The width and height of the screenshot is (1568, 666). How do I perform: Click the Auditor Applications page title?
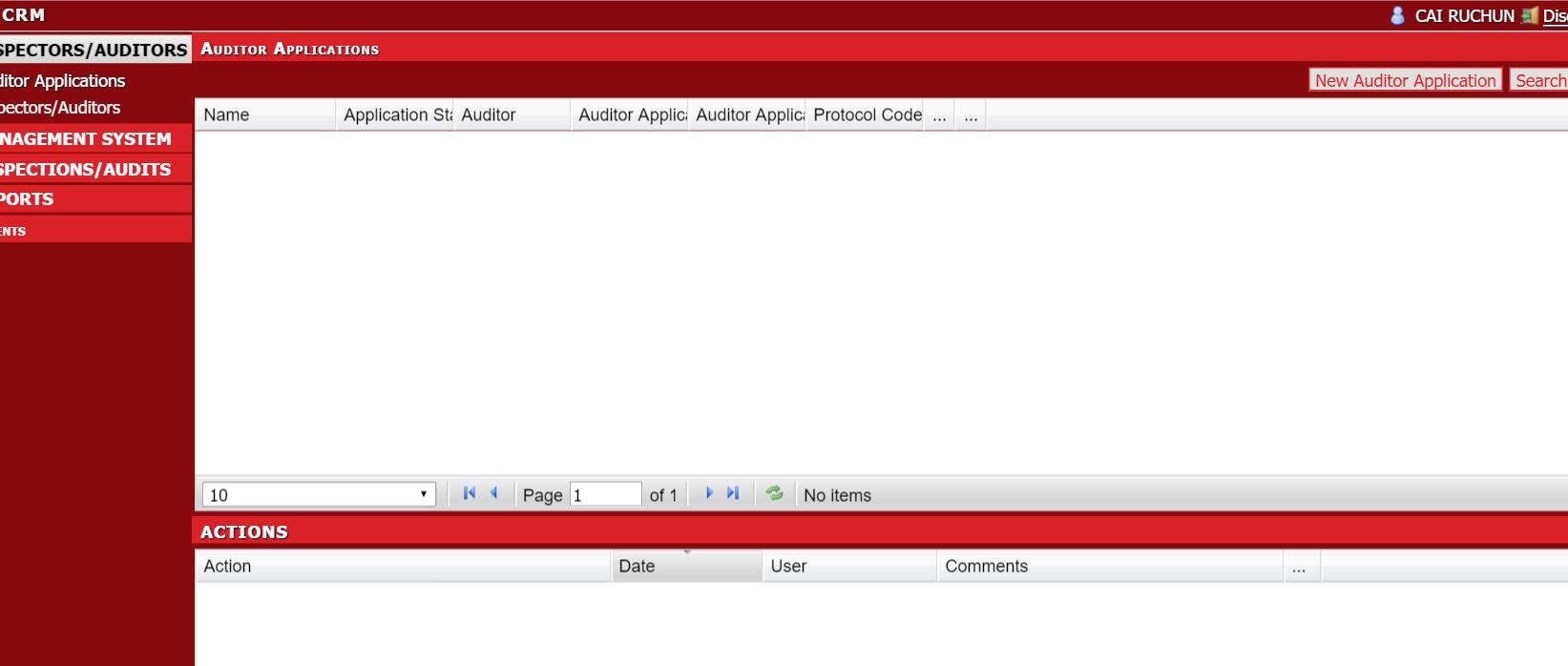tap(289, 49)
